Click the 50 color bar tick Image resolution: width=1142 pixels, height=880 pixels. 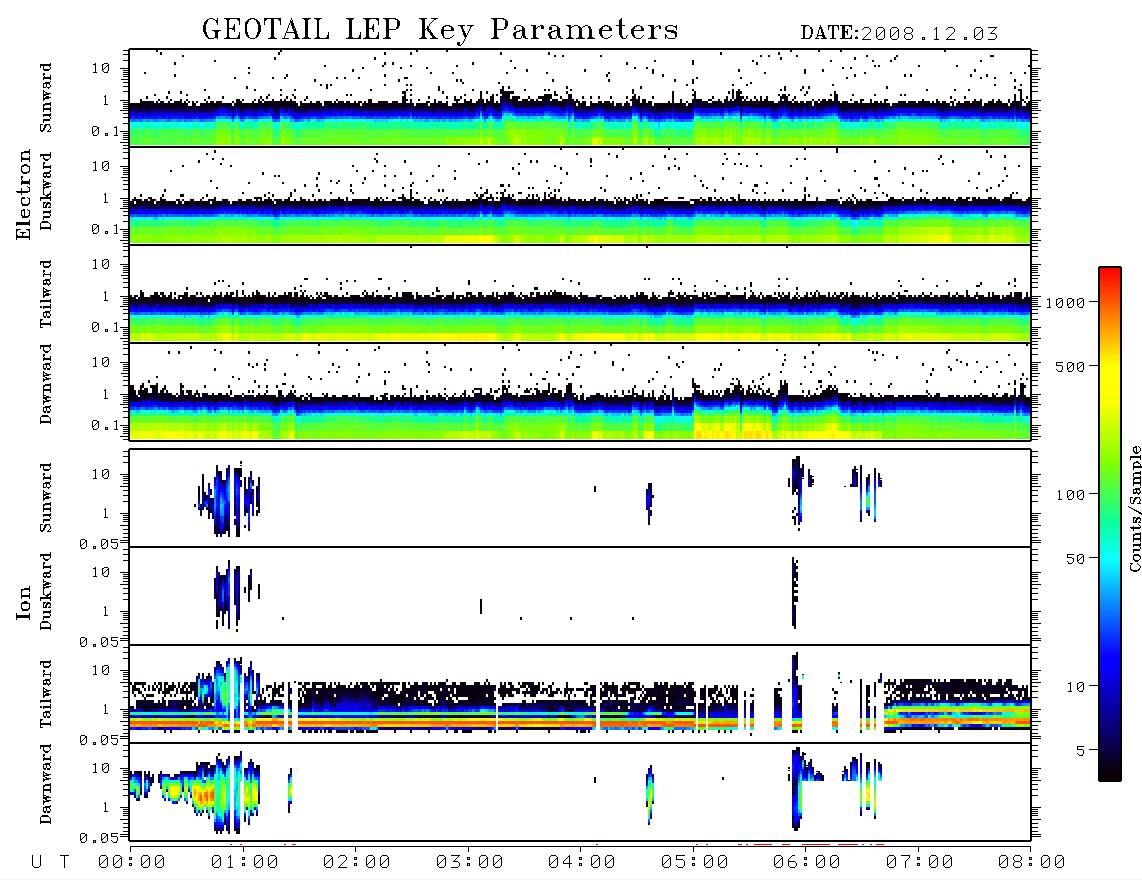[1076, 559]
